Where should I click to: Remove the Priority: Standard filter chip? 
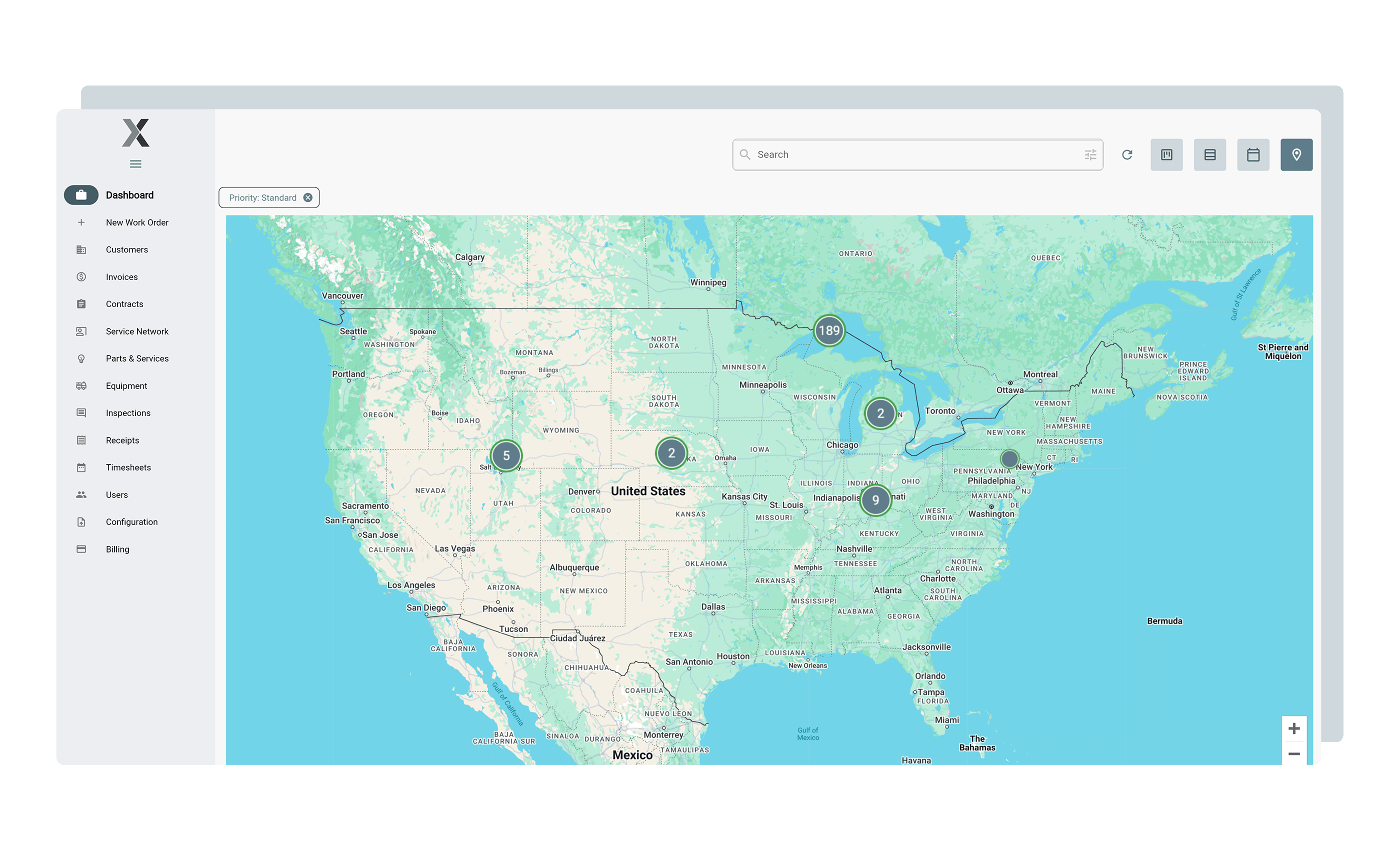coord(308,198)
